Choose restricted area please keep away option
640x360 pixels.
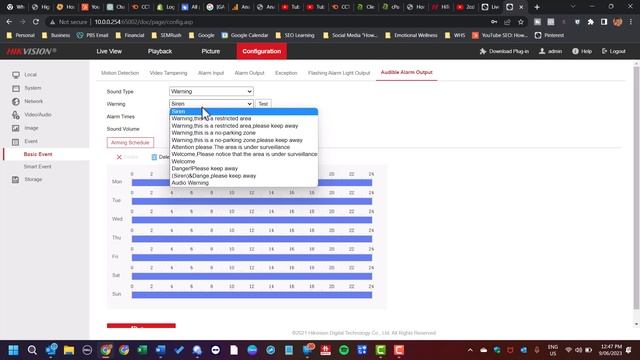pyautogui.click(x=244, y=126)
